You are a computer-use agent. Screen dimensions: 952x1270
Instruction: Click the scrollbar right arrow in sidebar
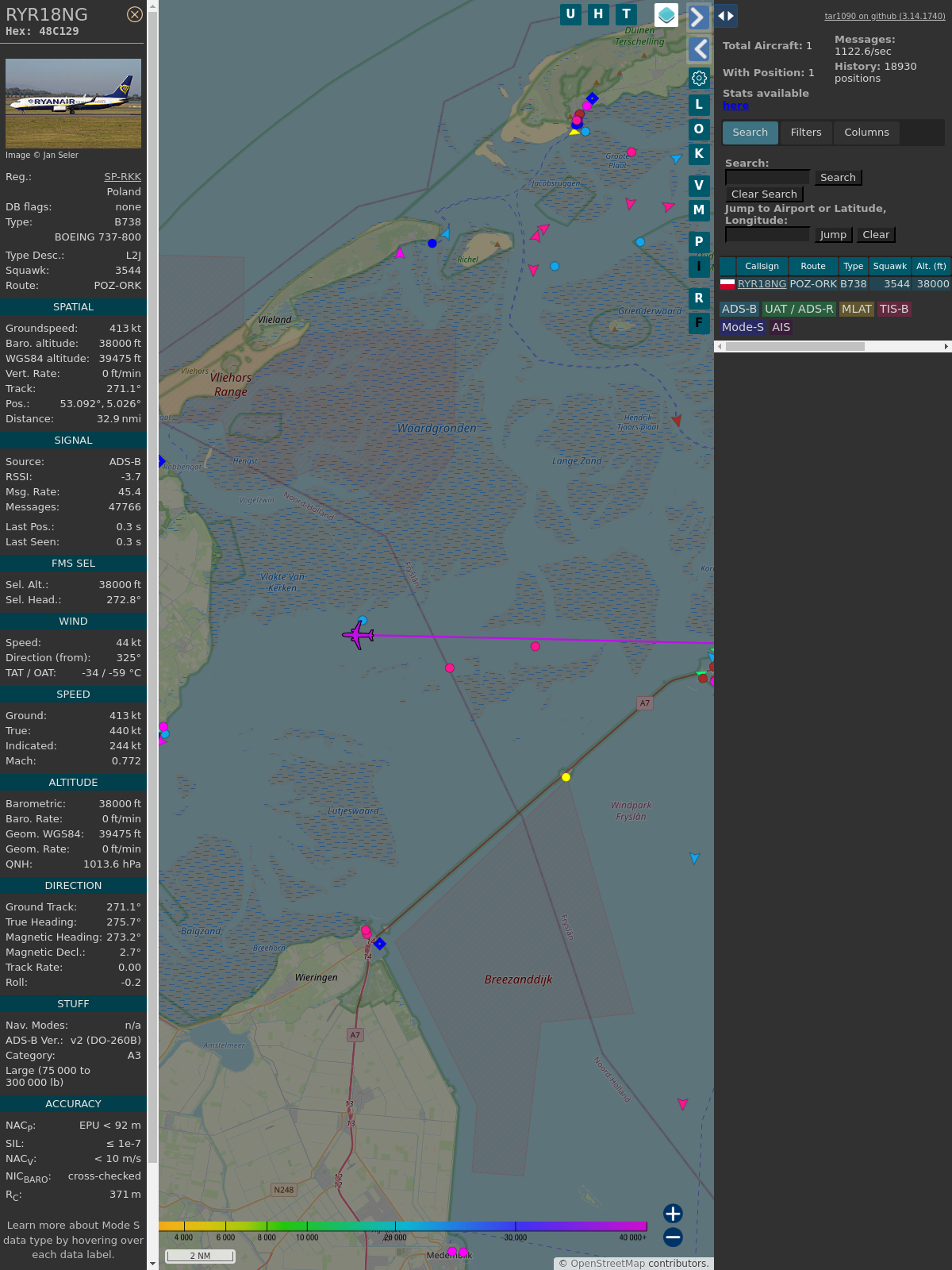pos(946,346)
